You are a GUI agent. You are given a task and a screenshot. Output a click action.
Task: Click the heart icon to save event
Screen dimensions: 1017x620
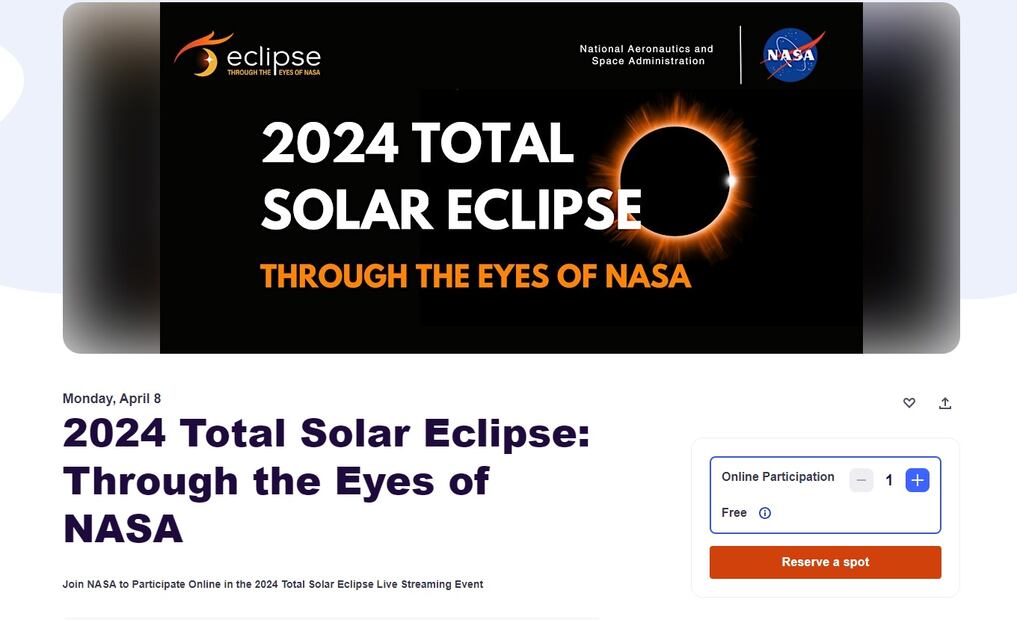pos(909,403)
